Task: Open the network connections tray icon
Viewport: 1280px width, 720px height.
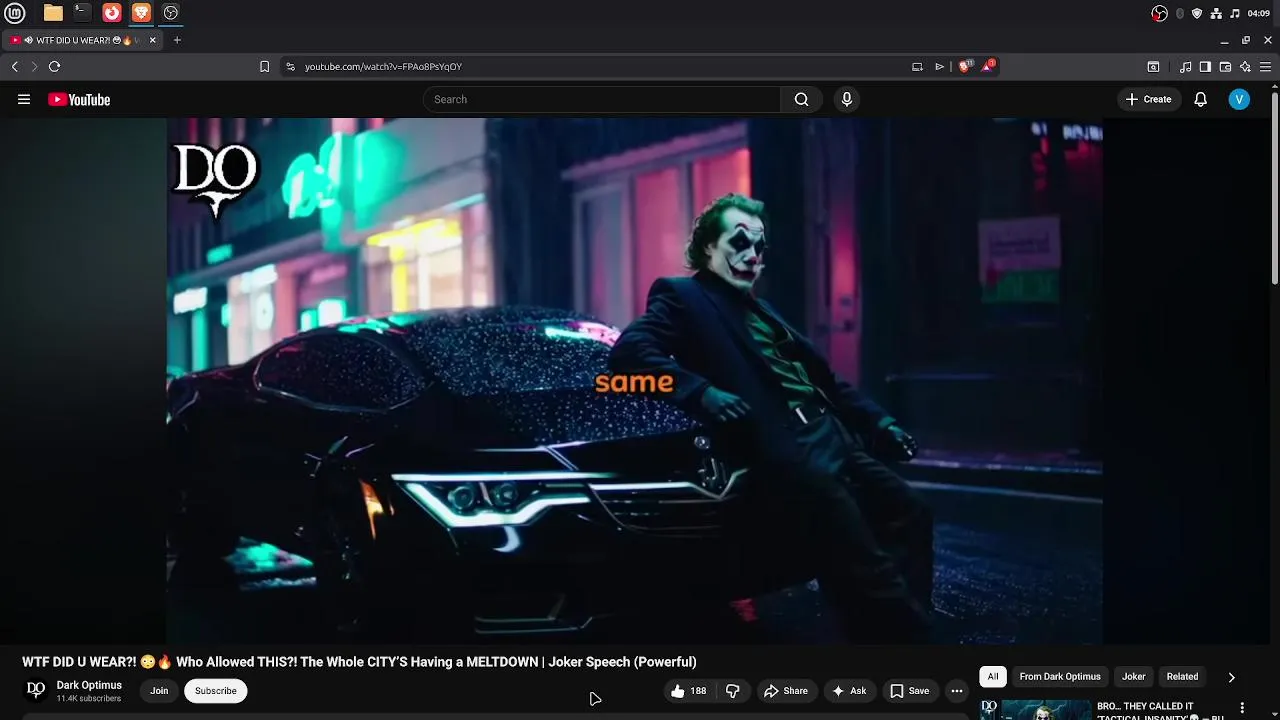Action: pyautogui.click(x=1216, y=13)
